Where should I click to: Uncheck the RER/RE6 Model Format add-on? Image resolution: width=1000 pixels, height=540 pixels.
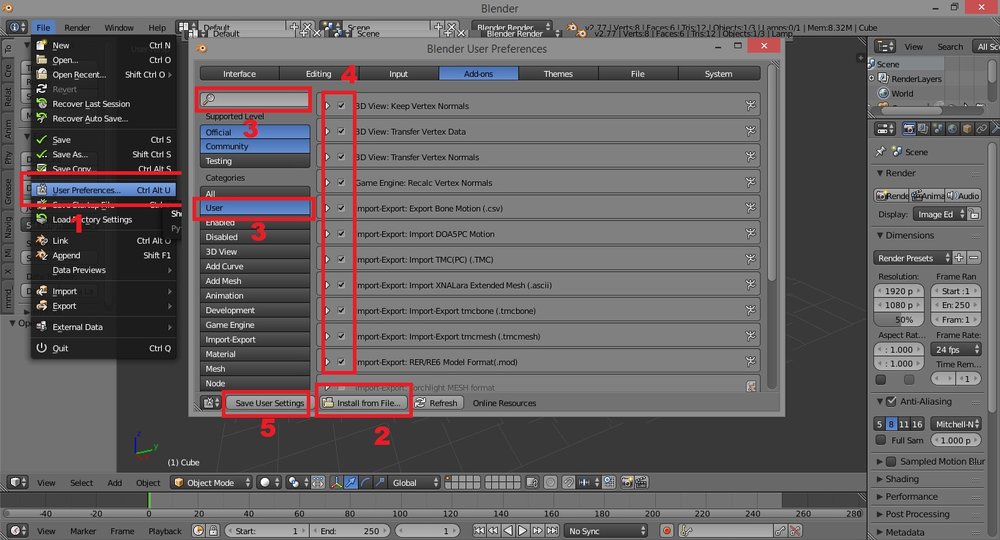tap(341, 361)
